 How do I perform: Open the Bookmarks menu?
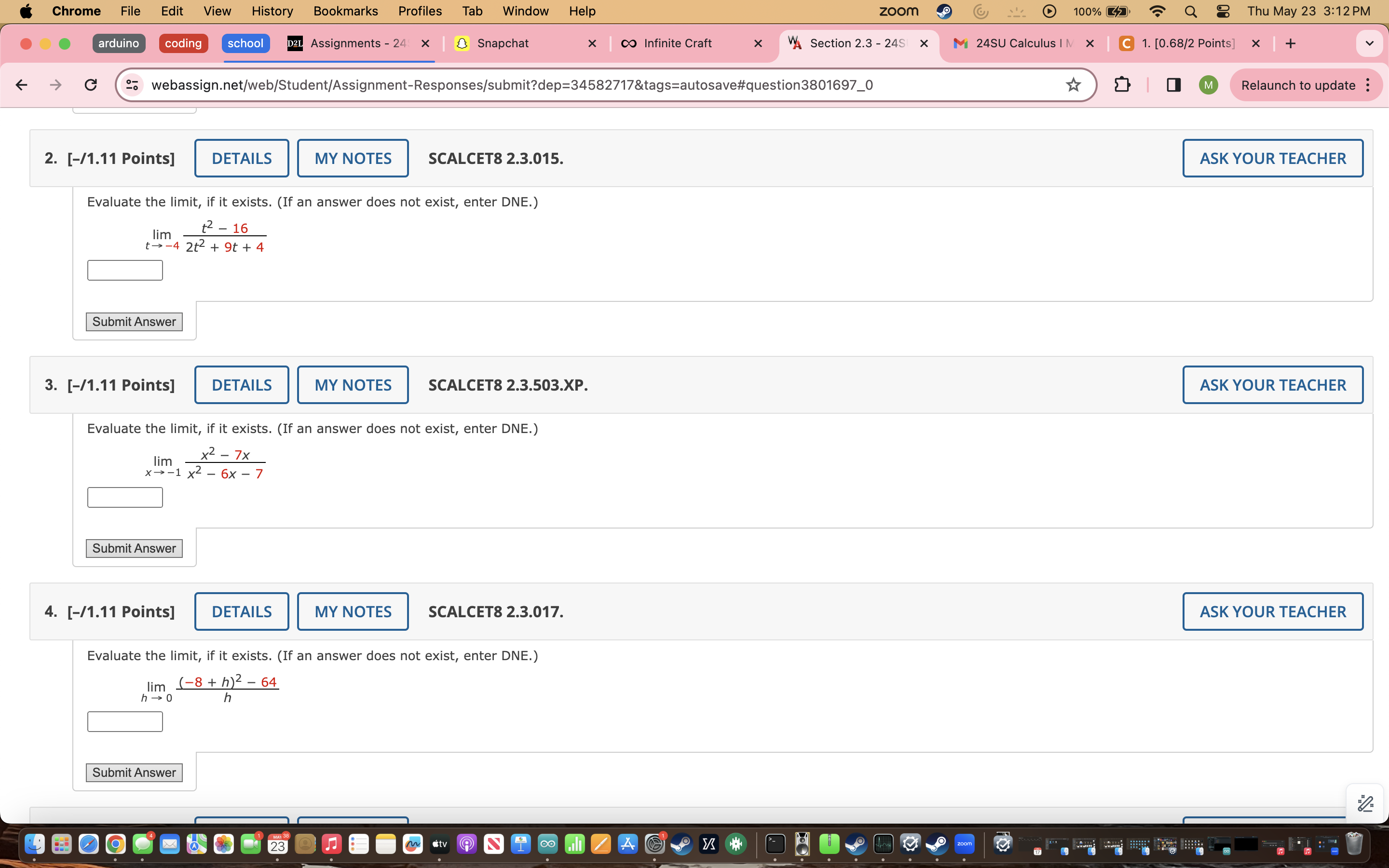pos(345,11)
